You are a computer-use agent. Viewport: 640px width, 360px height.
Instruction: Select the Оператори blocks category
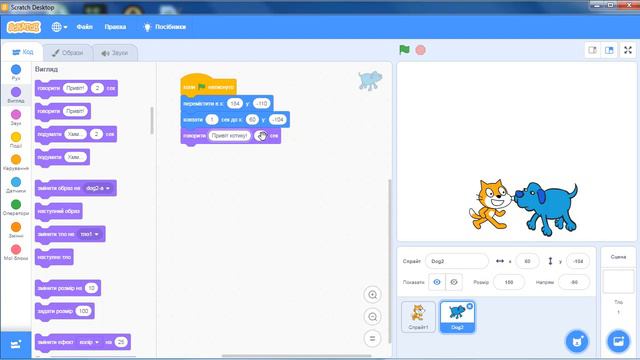(16, 207)
